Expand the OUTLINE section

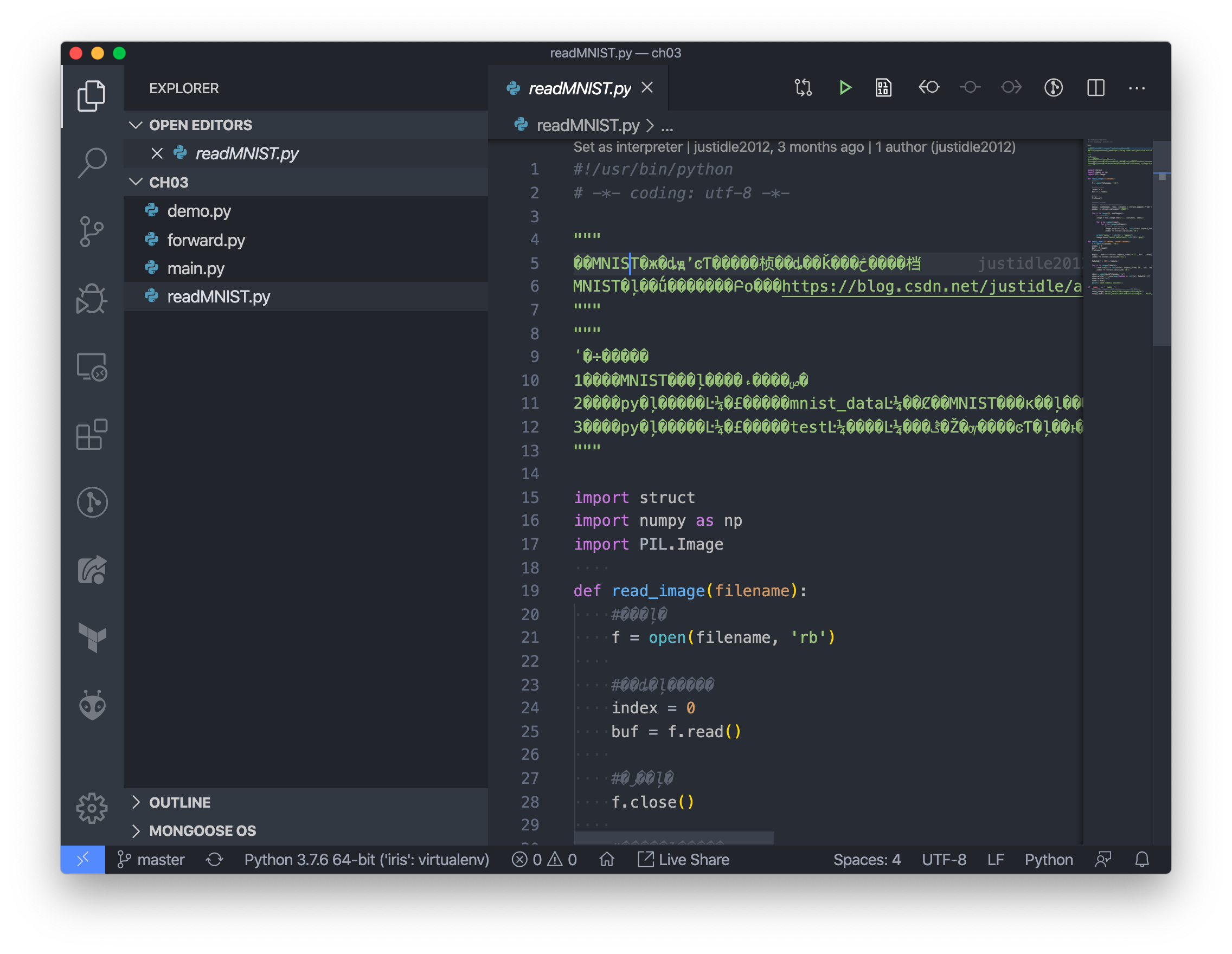(179, 802)
